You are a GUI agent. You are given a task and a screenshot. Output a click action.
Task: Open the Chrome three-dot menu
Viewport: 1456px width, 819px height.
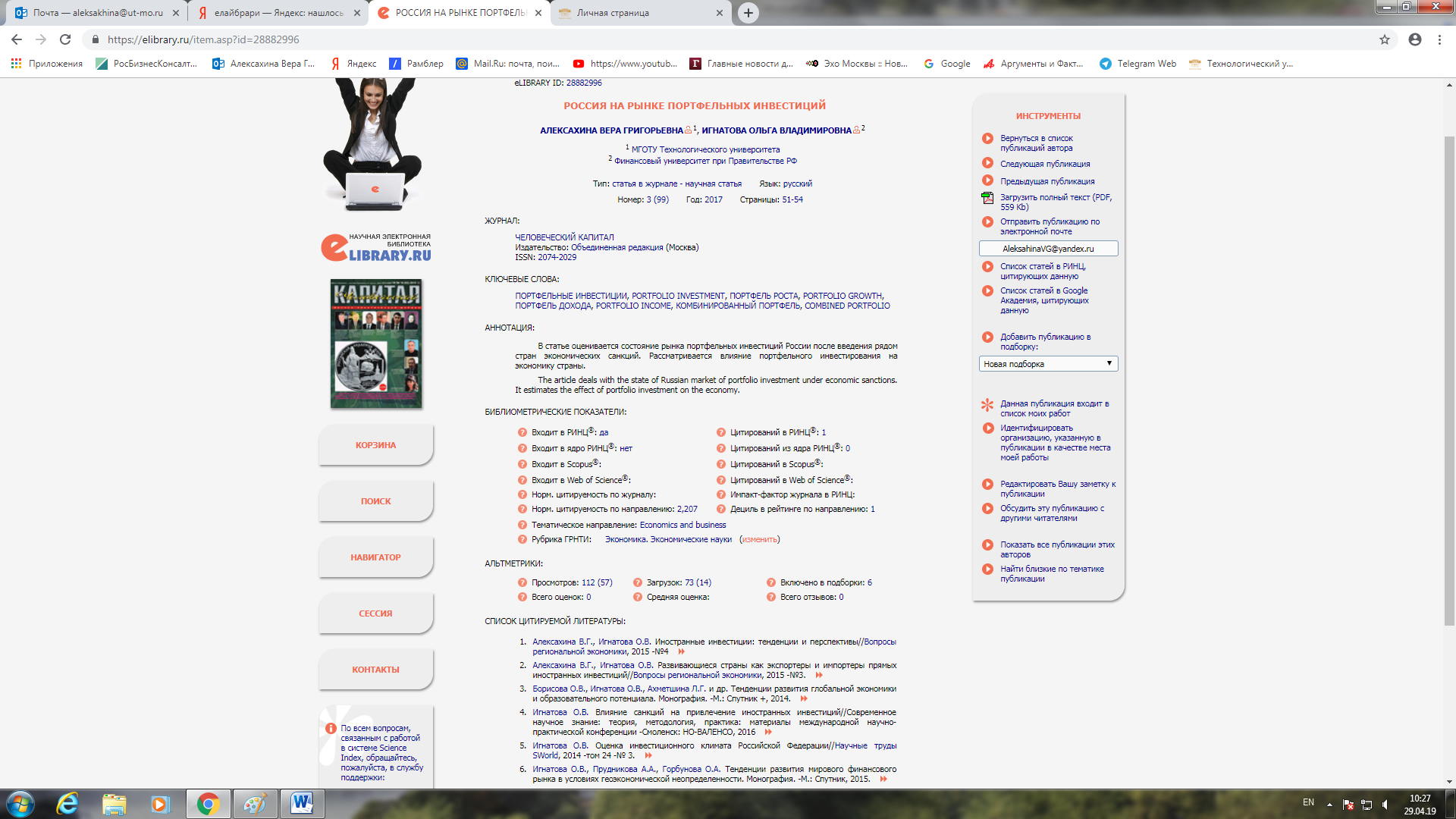point(1439,39)
